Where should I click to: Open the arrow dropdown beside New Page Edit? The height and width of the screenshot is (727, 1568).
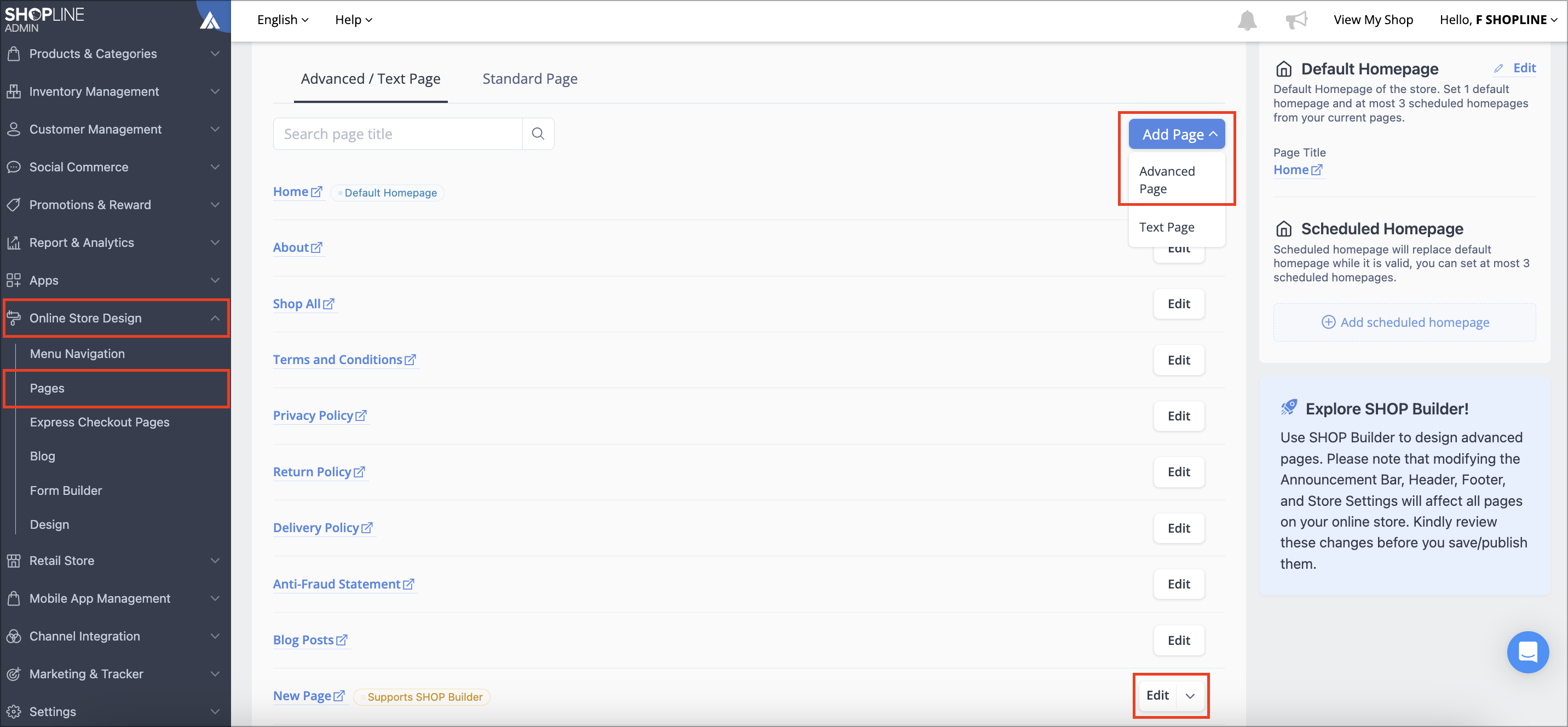point(1190,695)
